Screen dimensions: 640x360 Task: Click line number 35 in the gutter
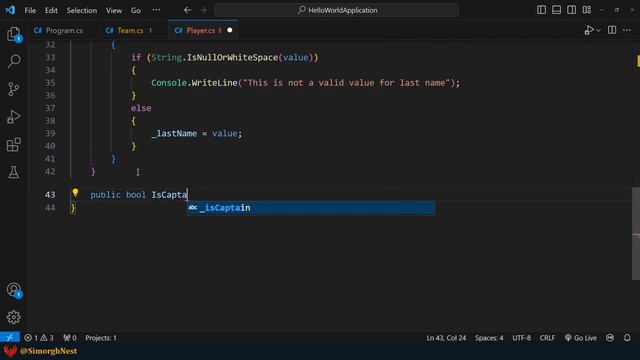[x=50, y=83]
